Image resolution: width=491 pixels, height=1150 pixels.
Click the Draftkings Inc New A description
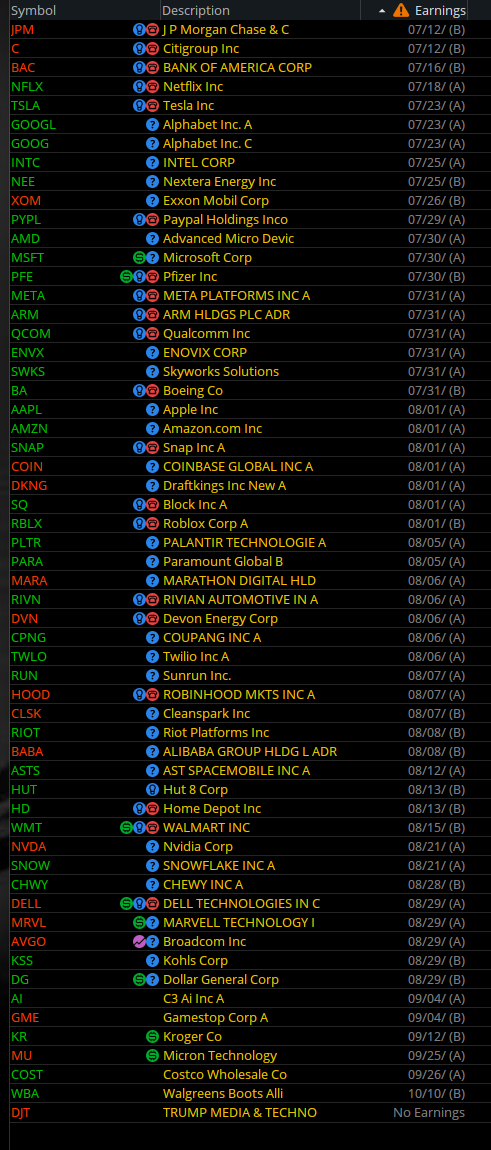point(225,486)
